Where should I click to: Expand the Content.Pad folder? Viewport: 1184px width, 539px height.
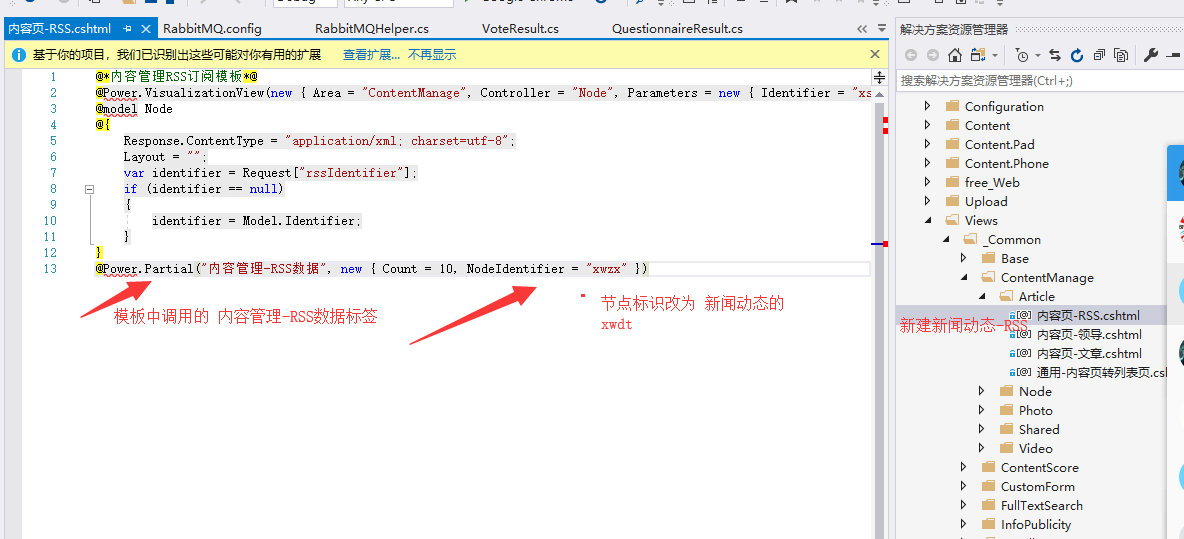928,144
